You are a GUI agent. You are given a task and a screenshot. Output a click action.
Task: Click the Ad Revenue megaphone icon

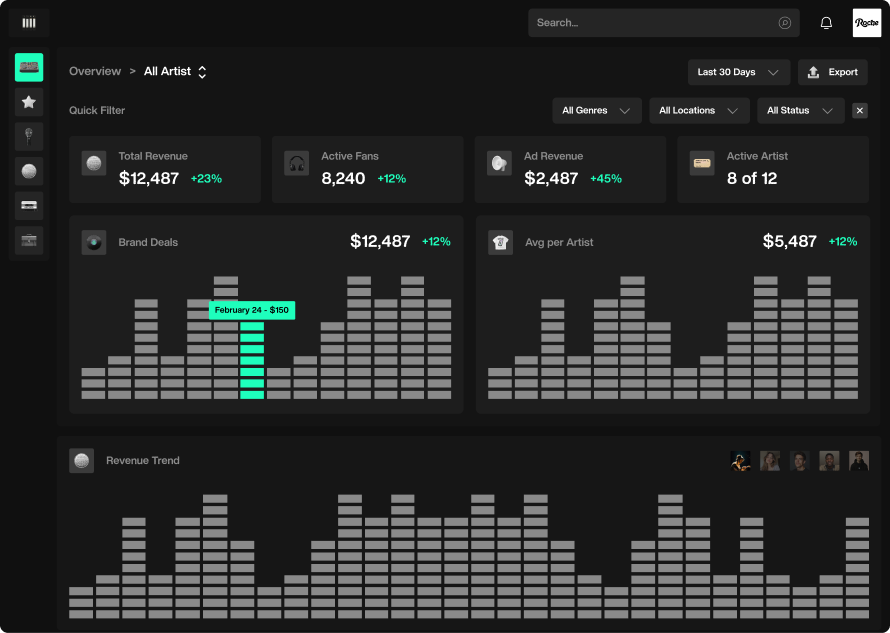(499, 164)
